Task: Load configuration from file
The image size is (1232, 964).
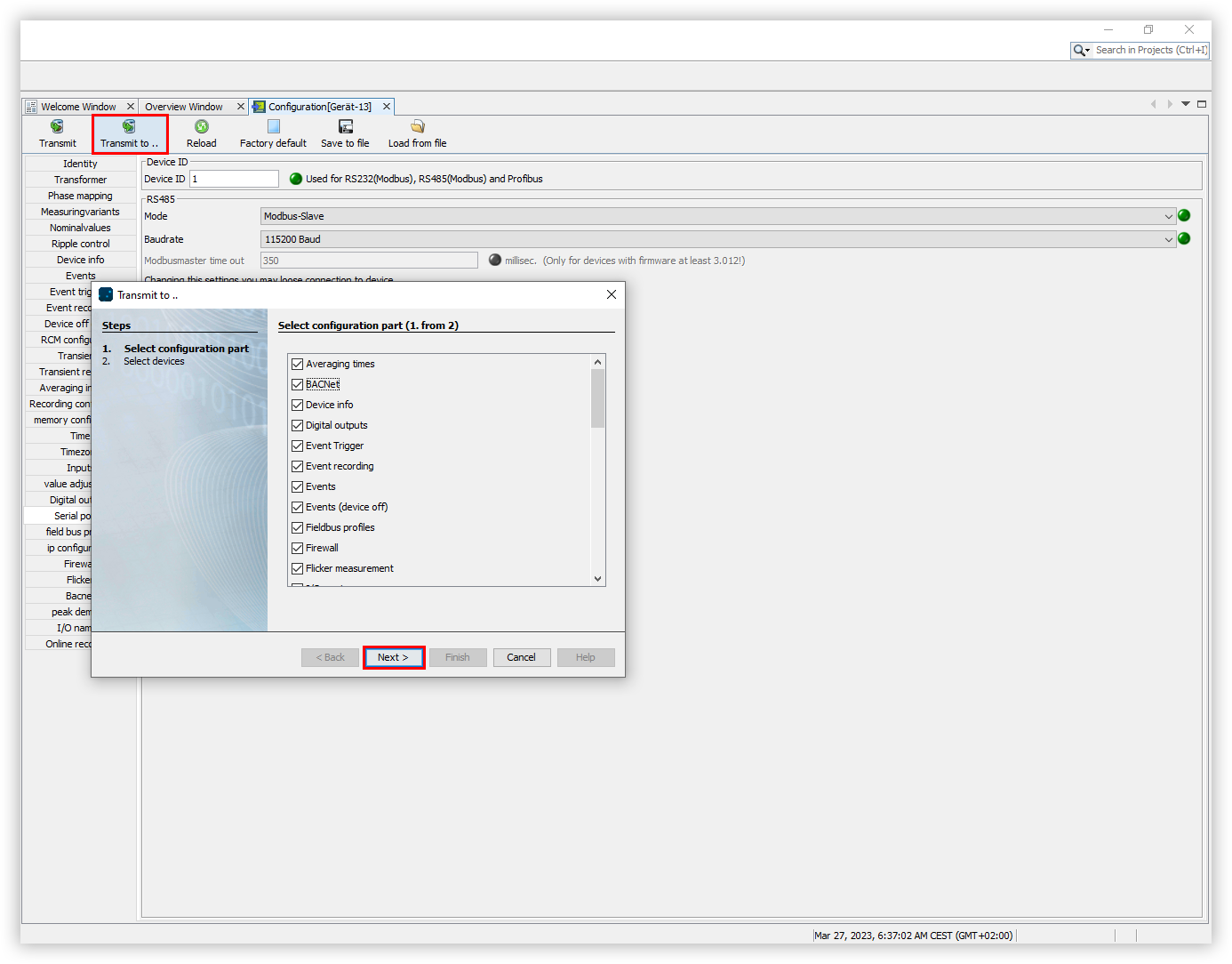Action: click(x=417, y=133)
